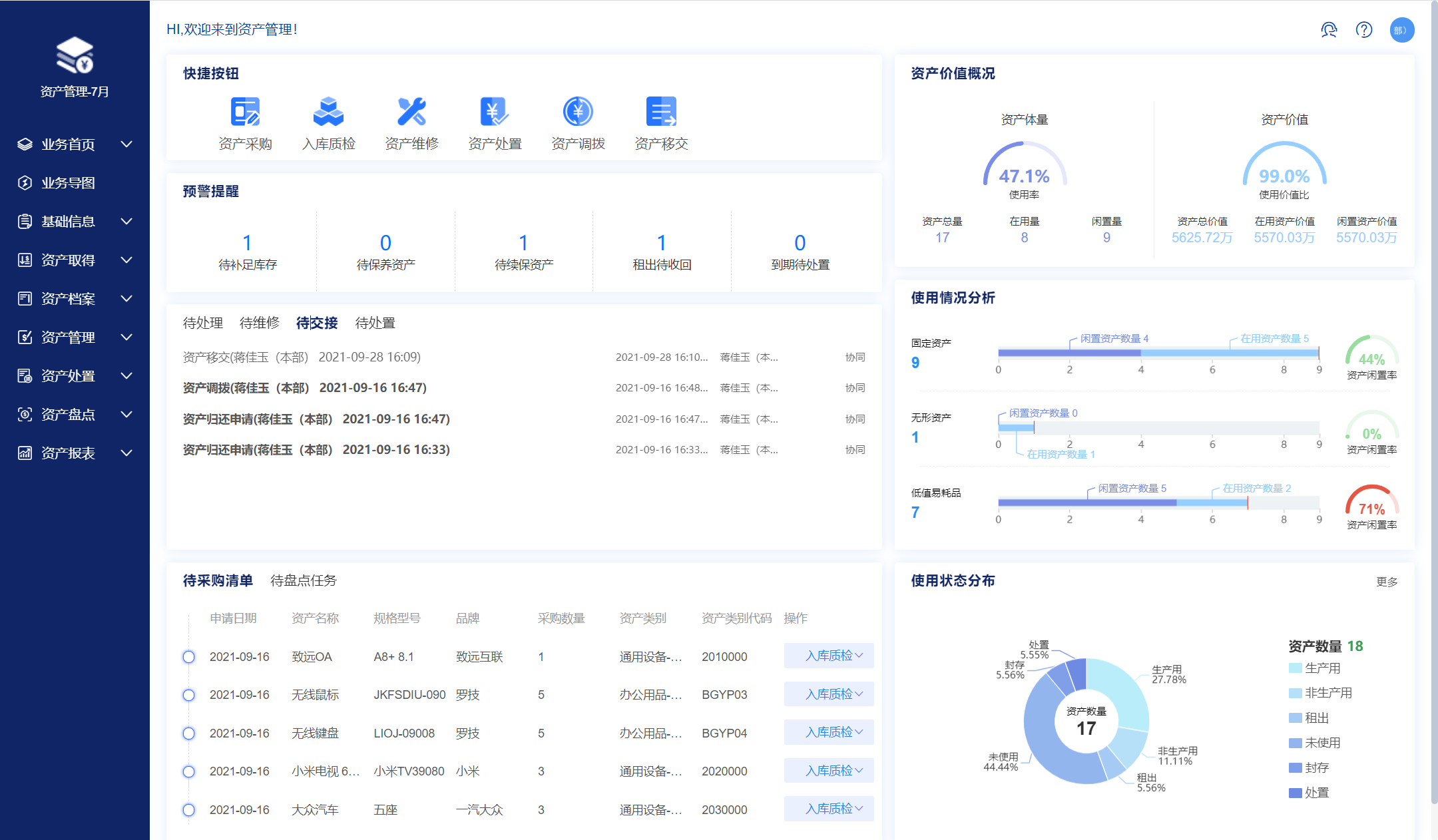Click 更多 link in 使用状态分布

tap(1387, 582)
